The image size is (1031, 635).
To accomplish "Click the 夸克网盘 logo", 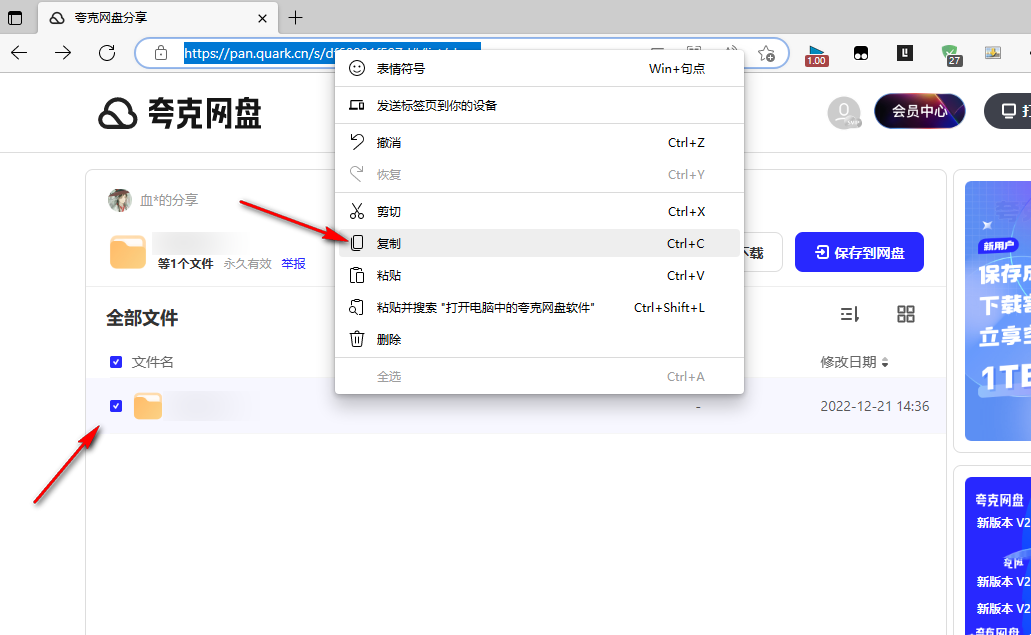I will click(x=180, y=113).
